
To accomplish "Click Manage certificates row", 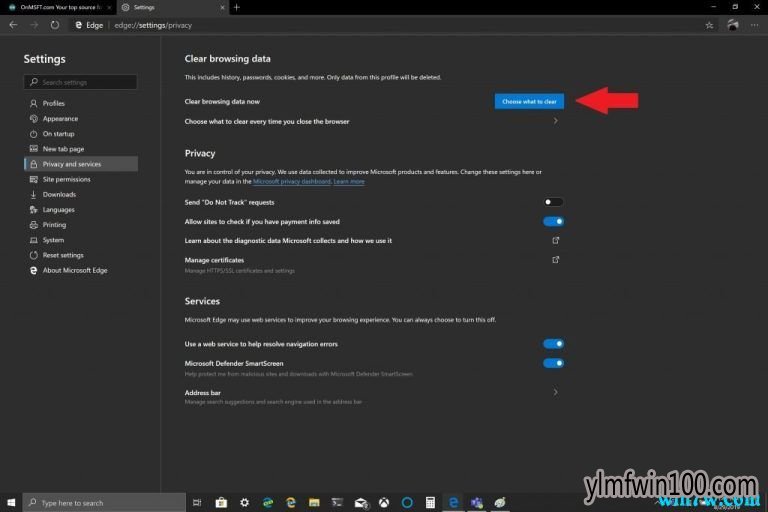I will [x=374, y=265].
